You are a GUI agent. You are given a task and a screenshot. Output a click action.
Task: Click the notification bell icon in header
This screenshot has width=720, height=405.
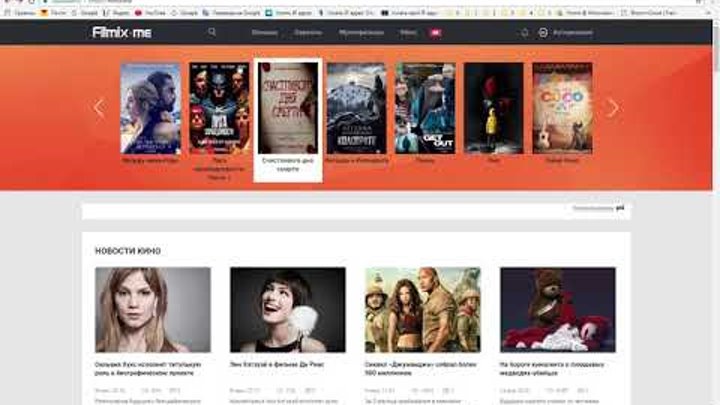[x=524, y=32]
